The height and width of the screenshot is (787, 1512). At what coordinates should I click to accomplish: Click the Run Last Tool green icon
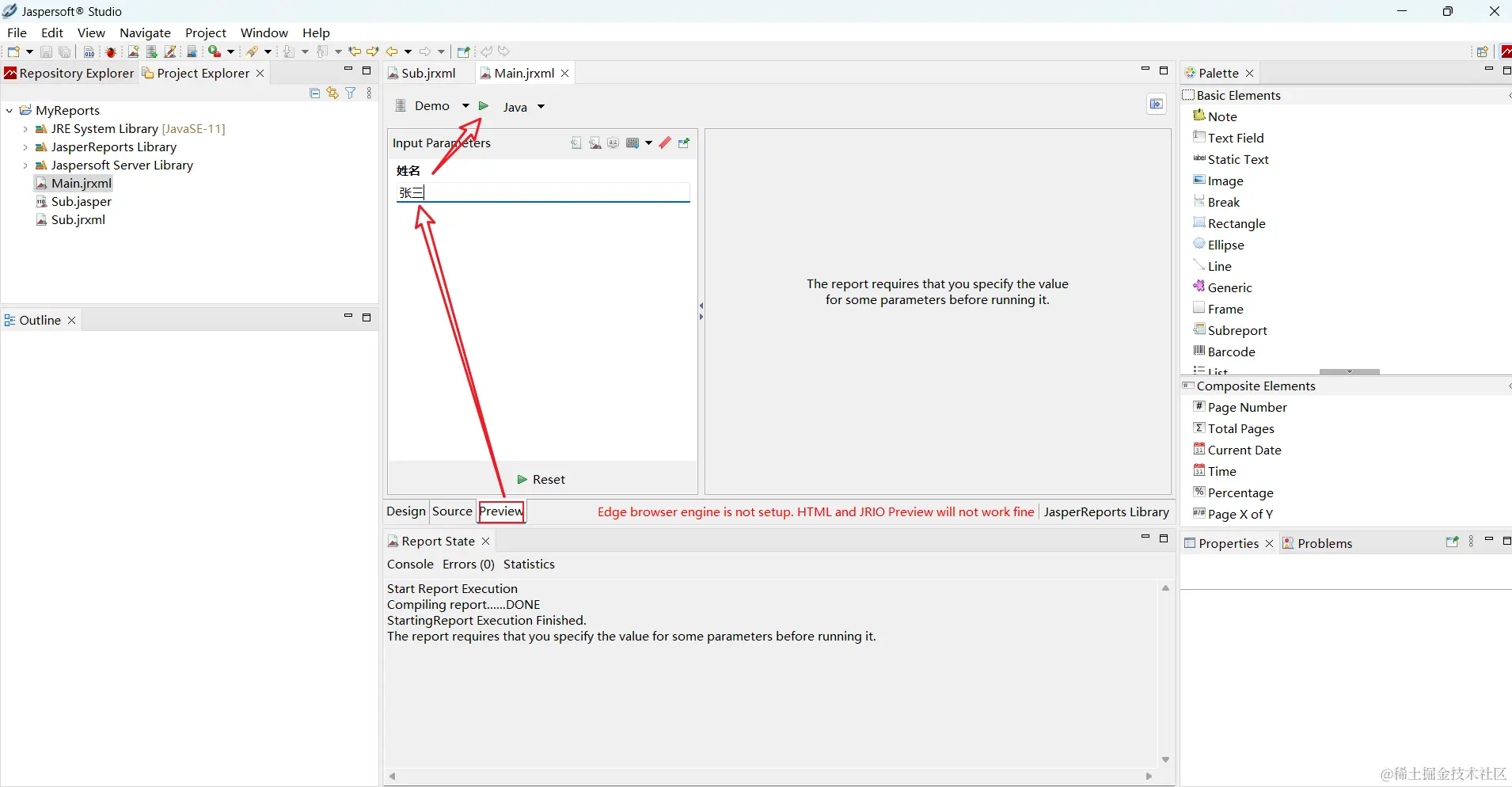click(214, 52)
